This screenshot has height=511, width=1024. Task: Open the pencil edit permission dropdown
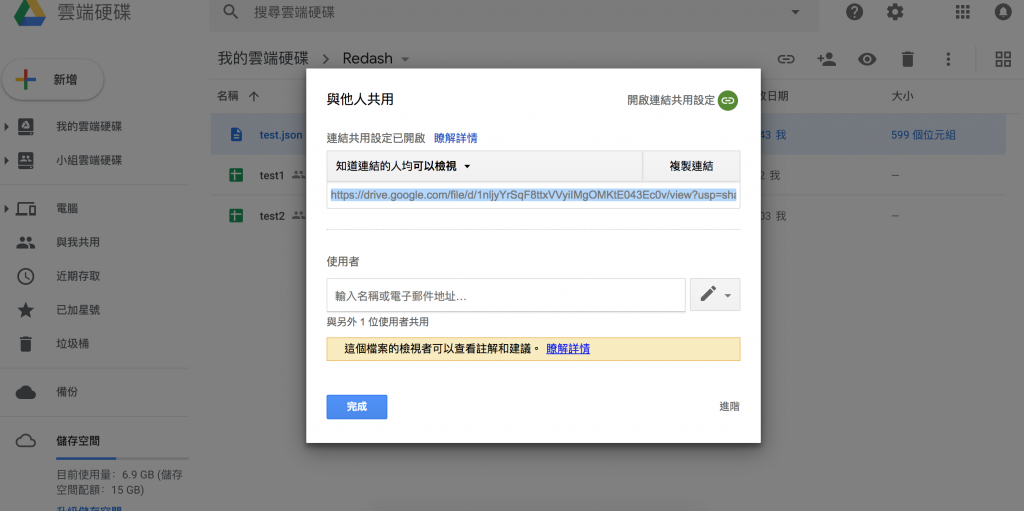pyautogui.click(x=715, y=295)
